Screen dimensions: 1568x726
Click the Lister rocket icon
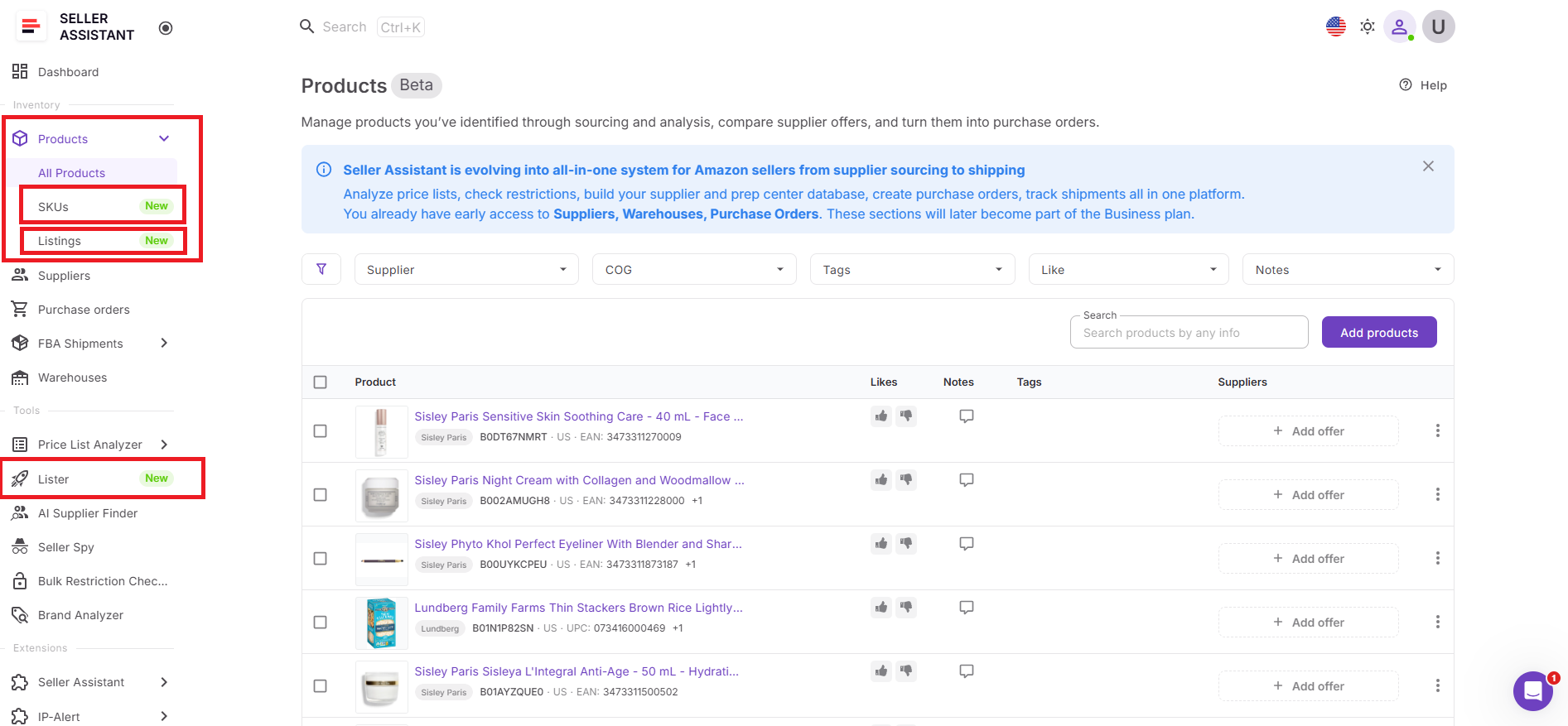coord(20,479)
